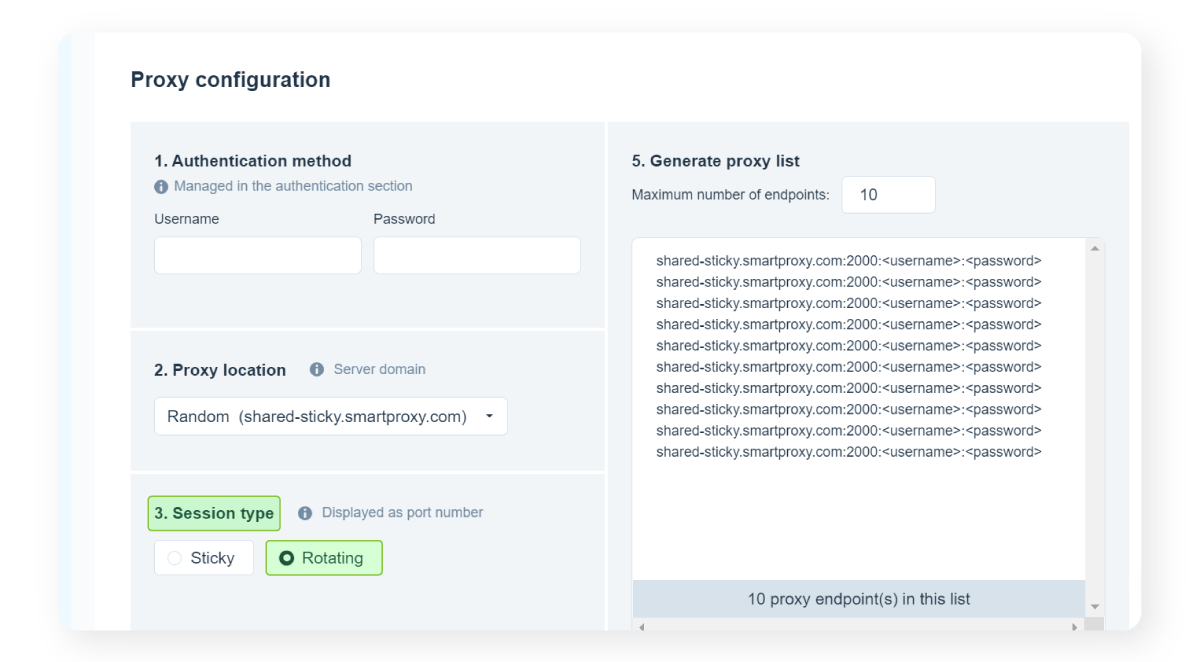Click the Maximum number of endpoints field
The image size is (1200, 662).
coord(889,195)
